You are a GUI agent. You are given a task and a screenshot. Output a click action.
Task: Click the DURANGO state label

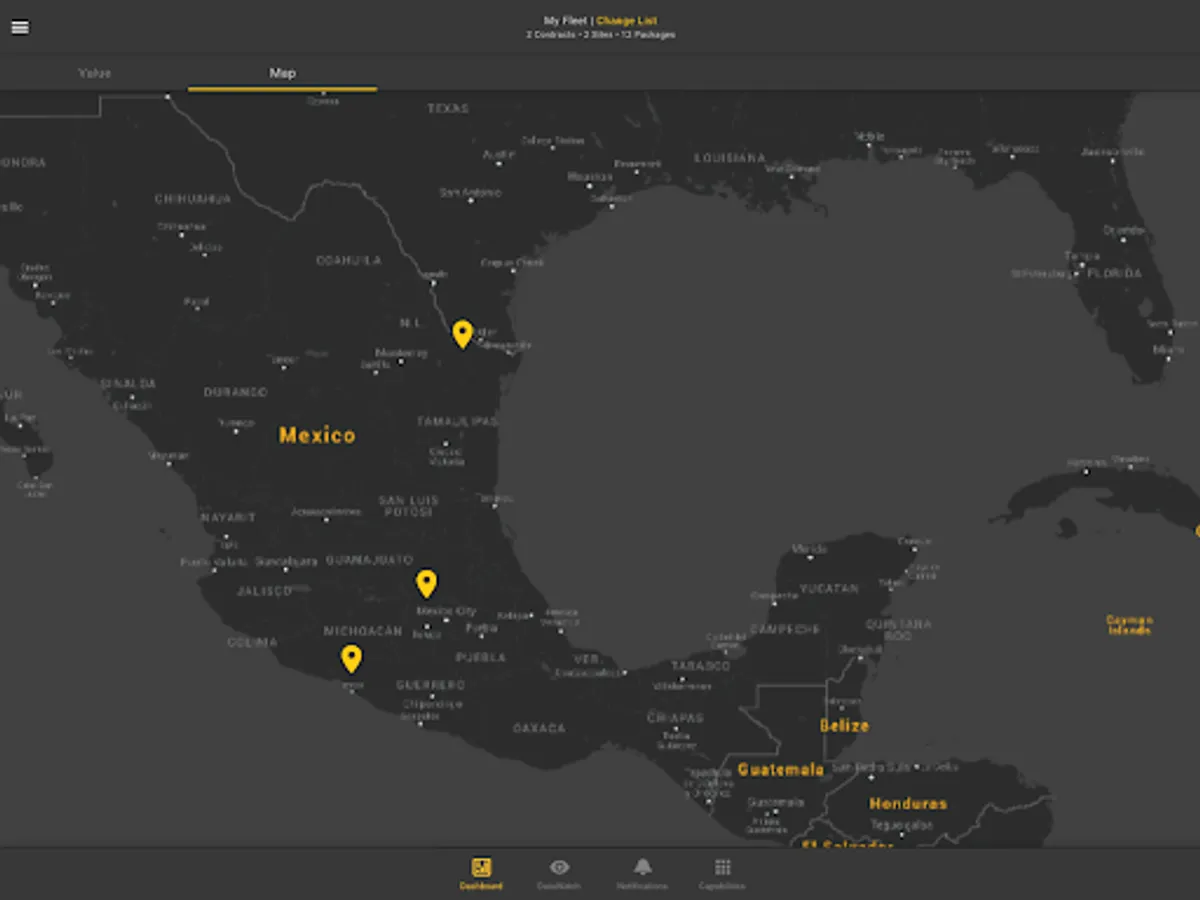pyautogui.click(x=236, y=392)
